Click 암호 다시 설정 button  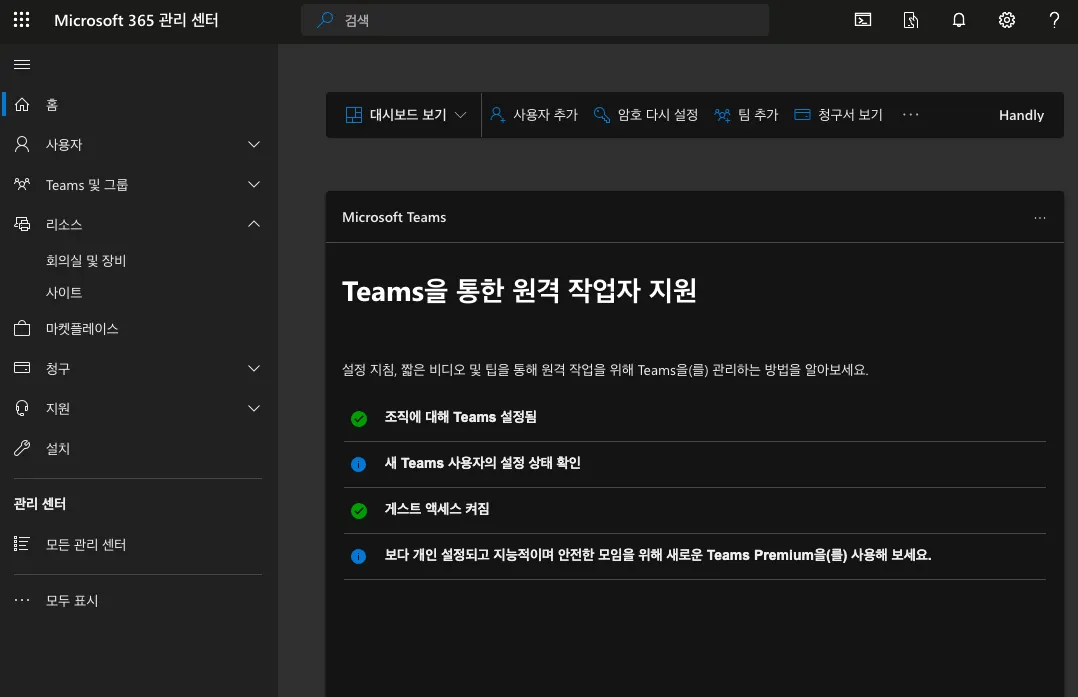(x=646, y=115)
